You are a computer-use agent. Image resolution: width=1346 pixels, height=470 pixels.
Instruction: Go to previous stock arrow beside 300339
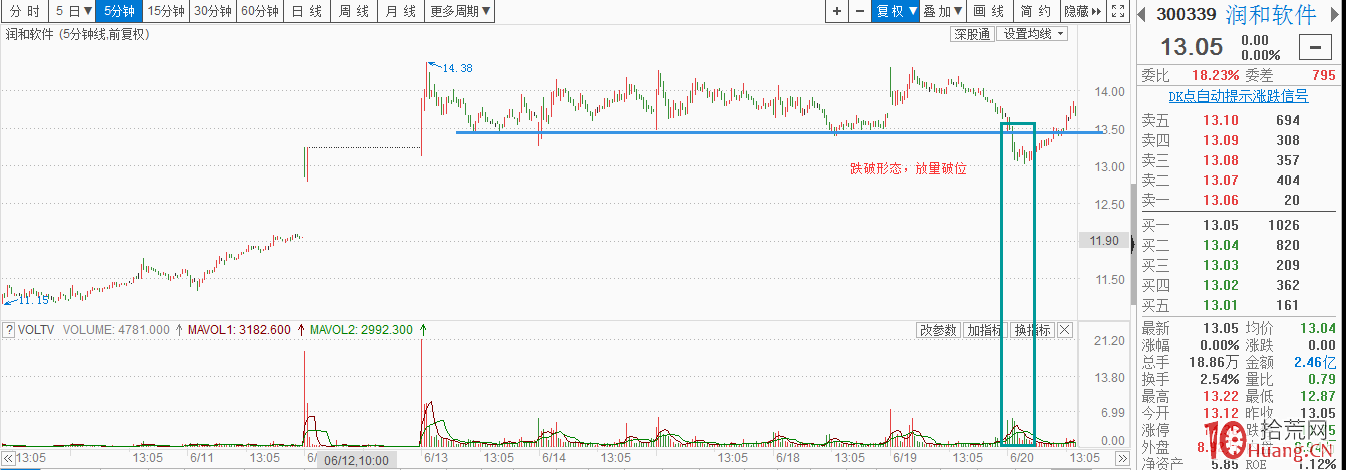(x=1143, y=14)
